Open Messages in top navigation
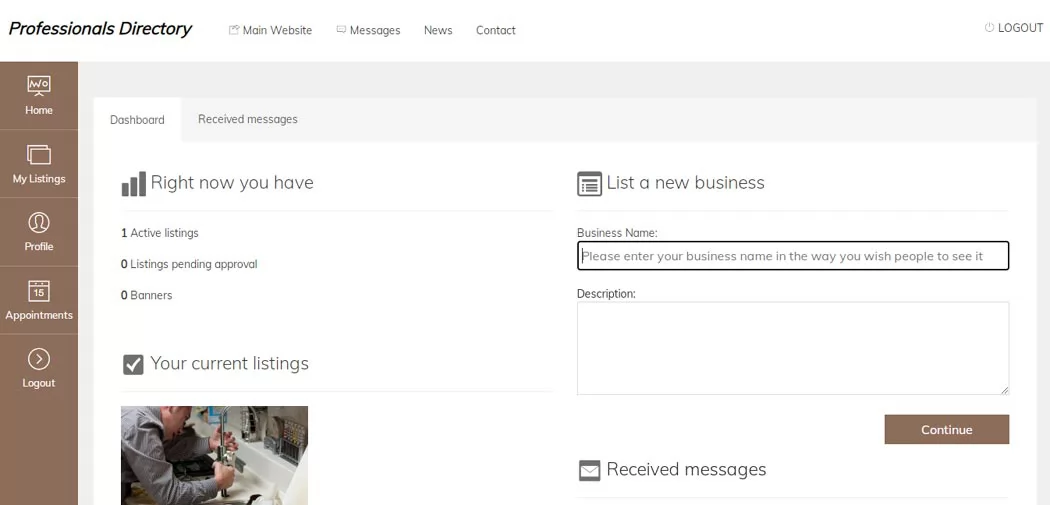Screen dimensions: 1050x505 (x=375, y=30)
